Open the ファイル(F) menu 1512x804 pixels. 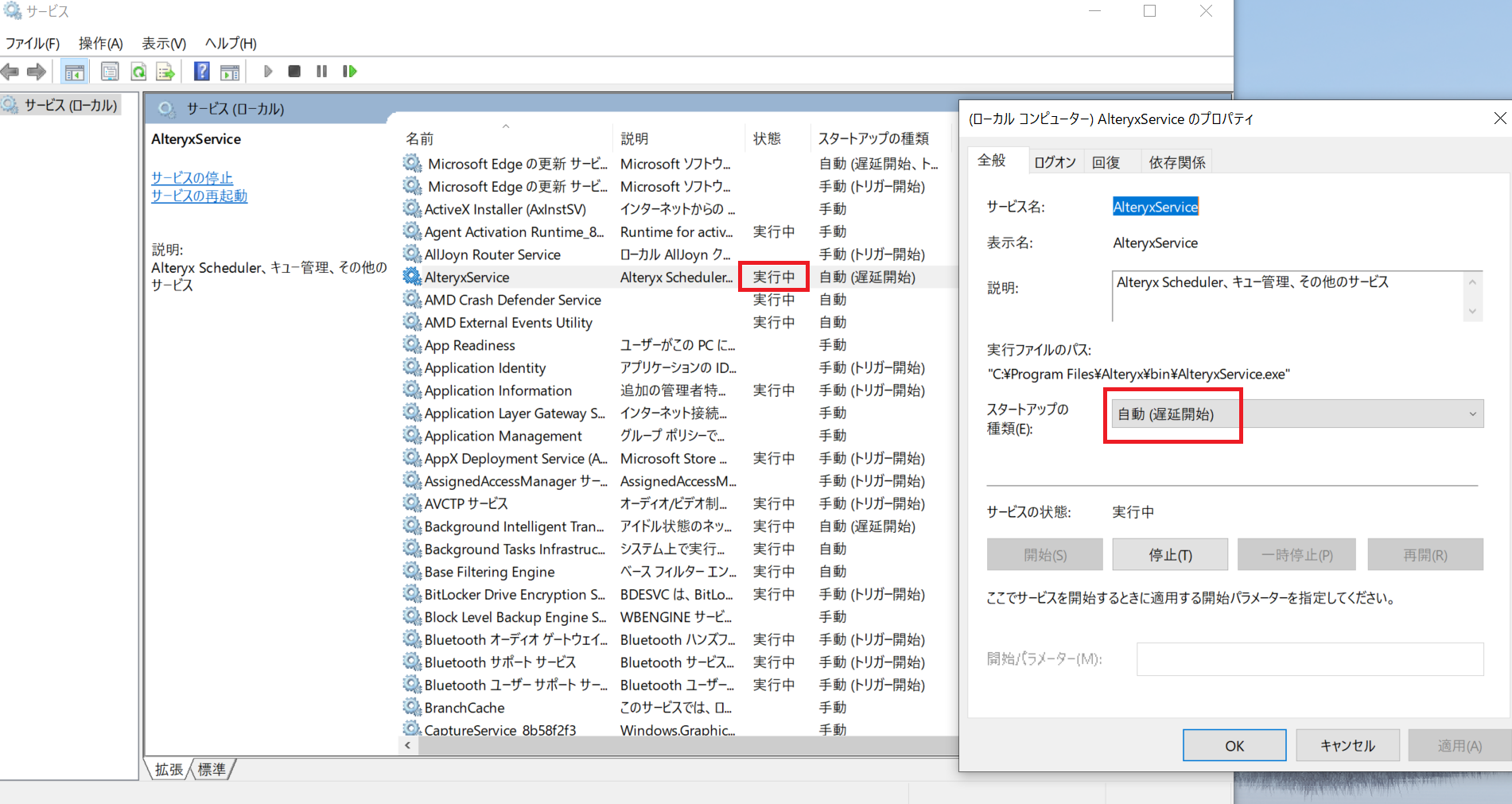33,44
